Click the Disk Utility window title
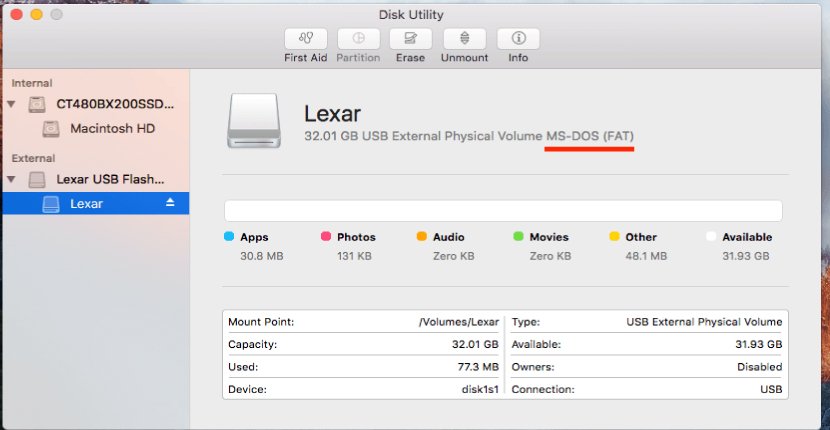The height and width of the screenshot is (430, 830). (411, 15)
